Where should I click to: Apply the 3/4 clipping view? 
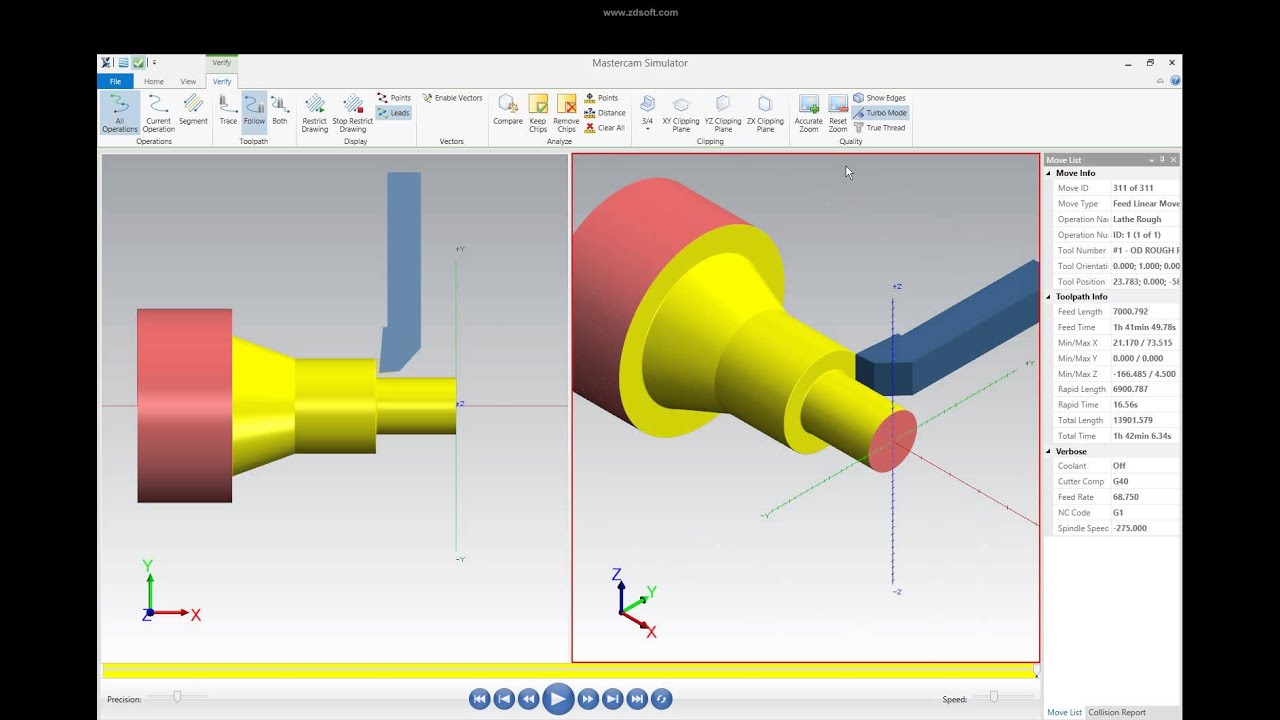(647, 110)
